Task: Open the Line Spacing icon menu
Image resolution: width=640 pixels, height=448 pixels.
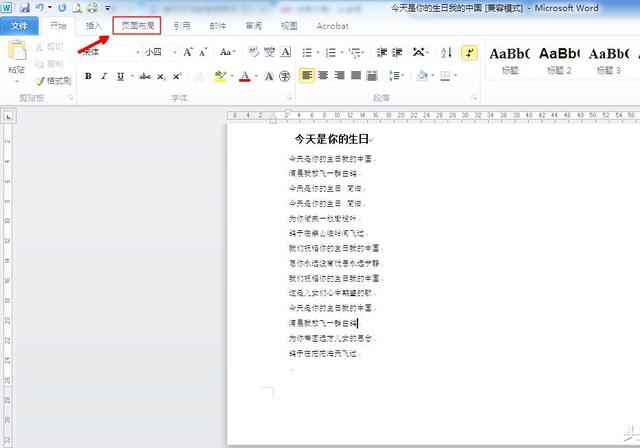Action: 394,75
